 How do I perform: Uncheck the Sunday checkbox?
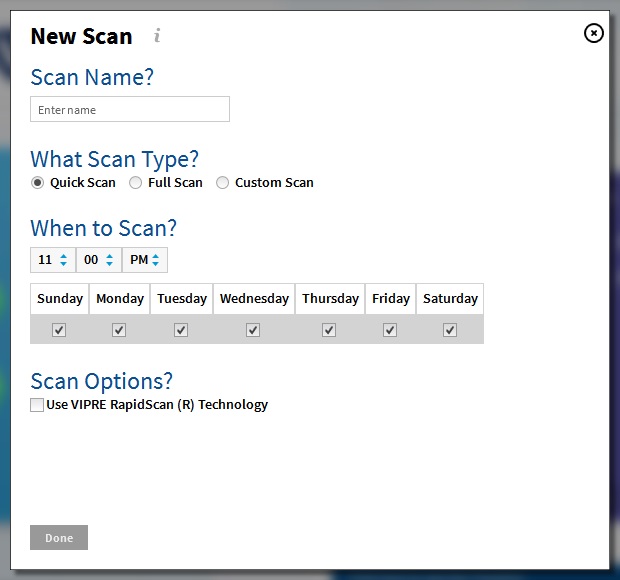(x=59, y=330)
